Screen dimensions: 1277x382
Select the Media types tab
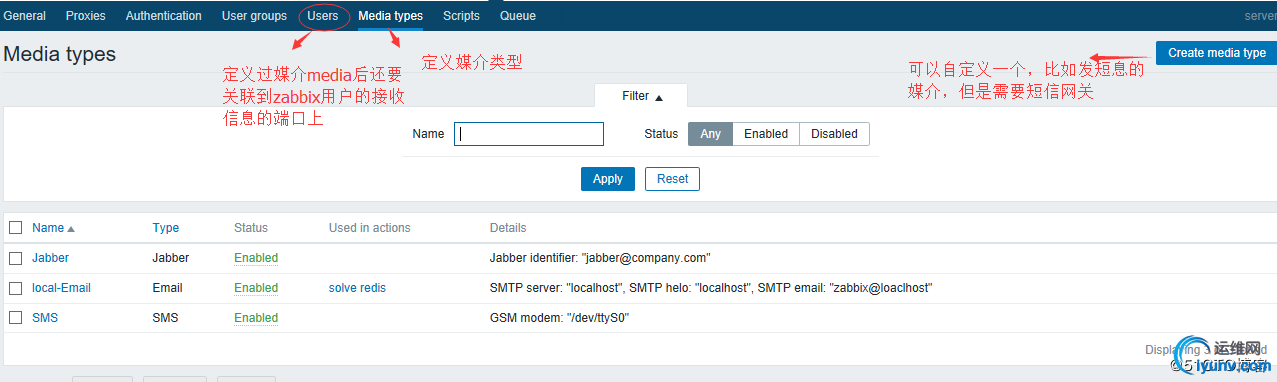tap(390, 16)
